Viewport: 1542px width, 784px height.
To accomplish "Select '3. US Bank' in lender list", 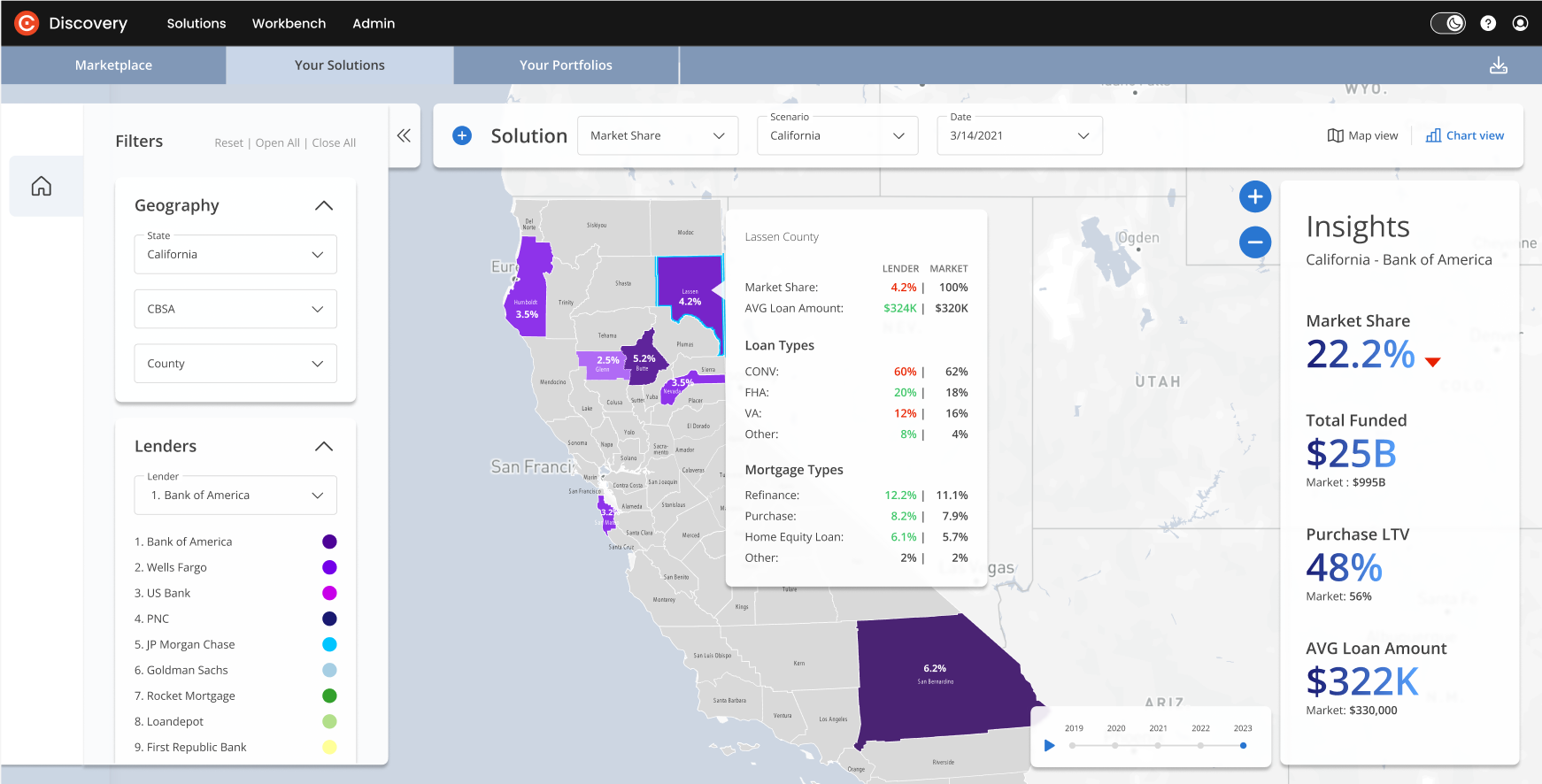I will pos(163,593).
